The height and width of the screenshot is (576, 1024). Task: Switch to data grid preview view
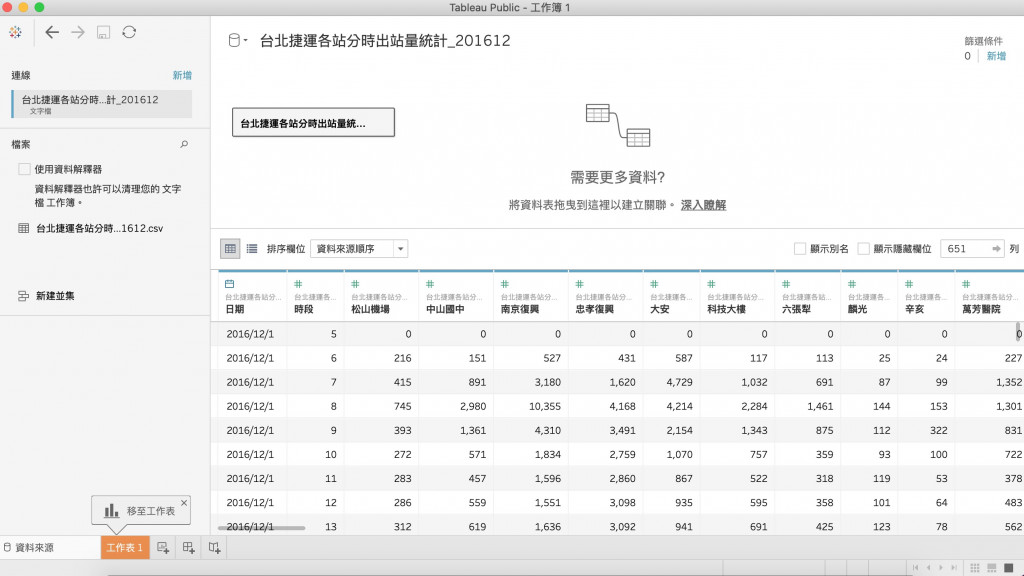pos(230,249)
